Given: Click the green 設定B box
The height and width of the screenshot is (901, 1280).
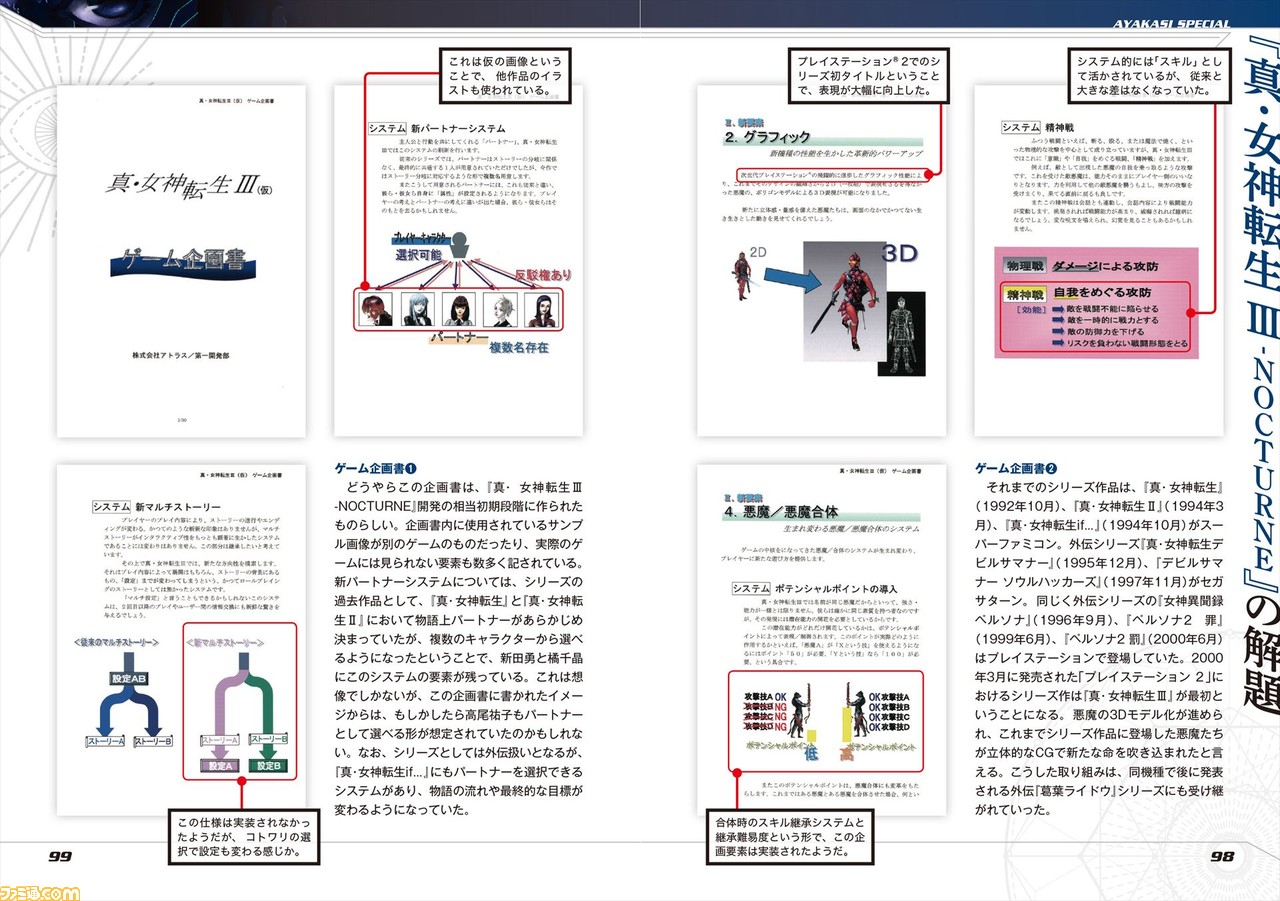Looking at the screenshot, I should tap(269, 765).
